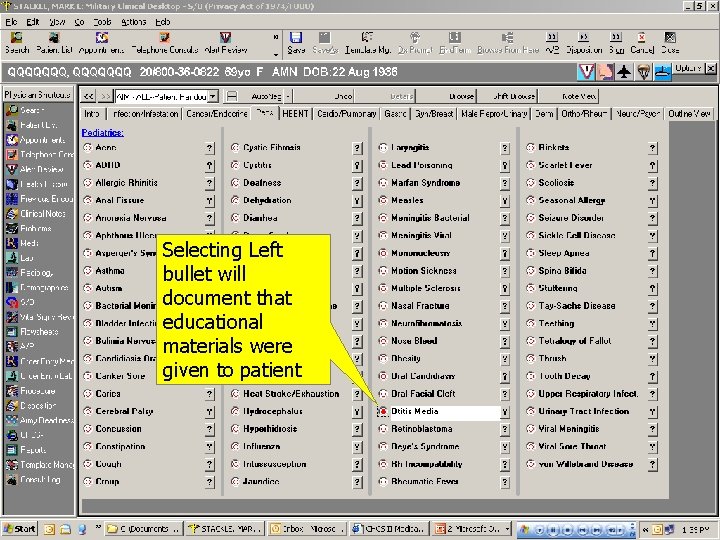The height and width of the screenshot is (540, 720).
Task: Click the Note View button
Action: (x=568, y=96)
